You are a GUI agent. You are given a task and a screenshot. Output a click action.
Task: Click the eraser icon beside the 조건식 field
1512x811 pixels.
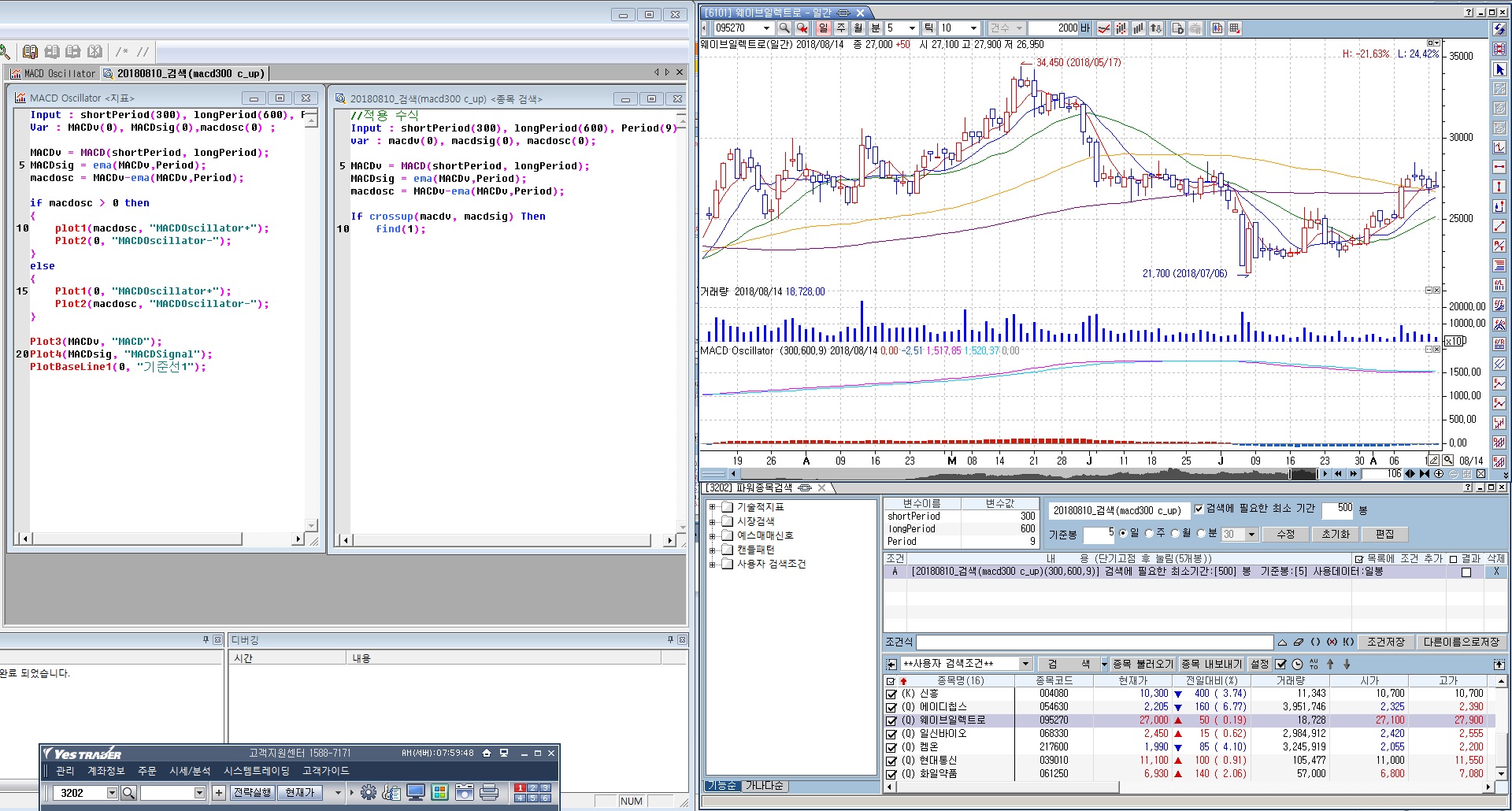click(1299, 643)
